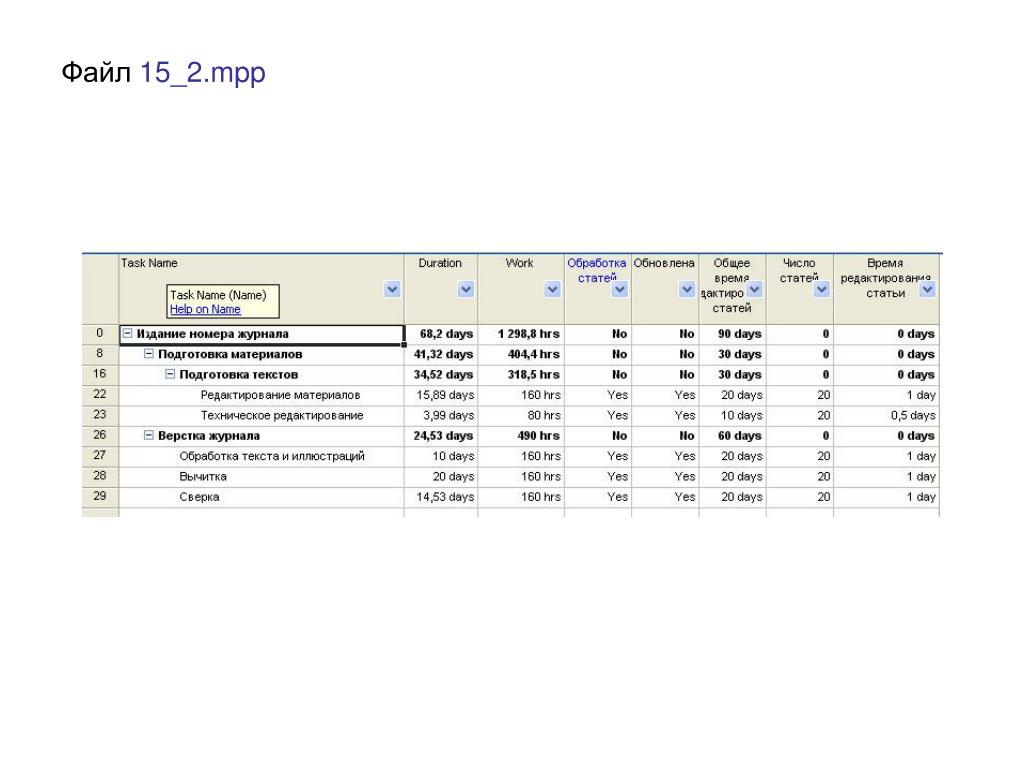Image resolution: width=1024 pixels, height=768 pixels.
Task: Open the Duration column filter dropdown
Action: click(x=466, y=289)
